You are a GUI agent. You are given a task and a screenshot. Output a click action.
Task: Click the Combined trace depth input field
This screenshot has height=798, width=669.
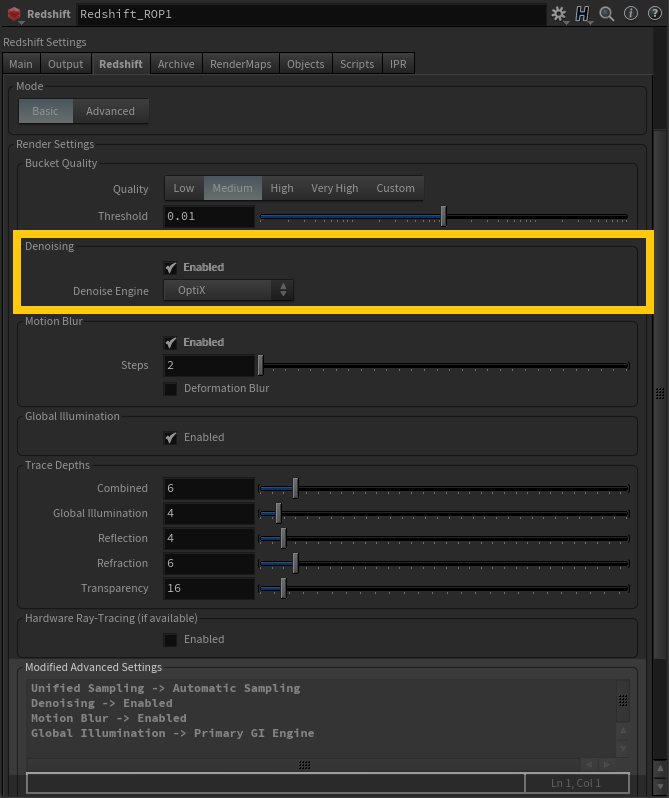tap(208, 488)
